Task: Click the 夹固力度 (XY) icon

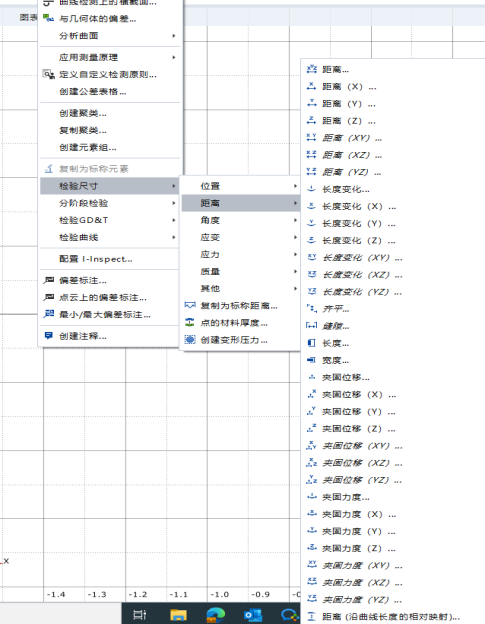Action: 312,566
